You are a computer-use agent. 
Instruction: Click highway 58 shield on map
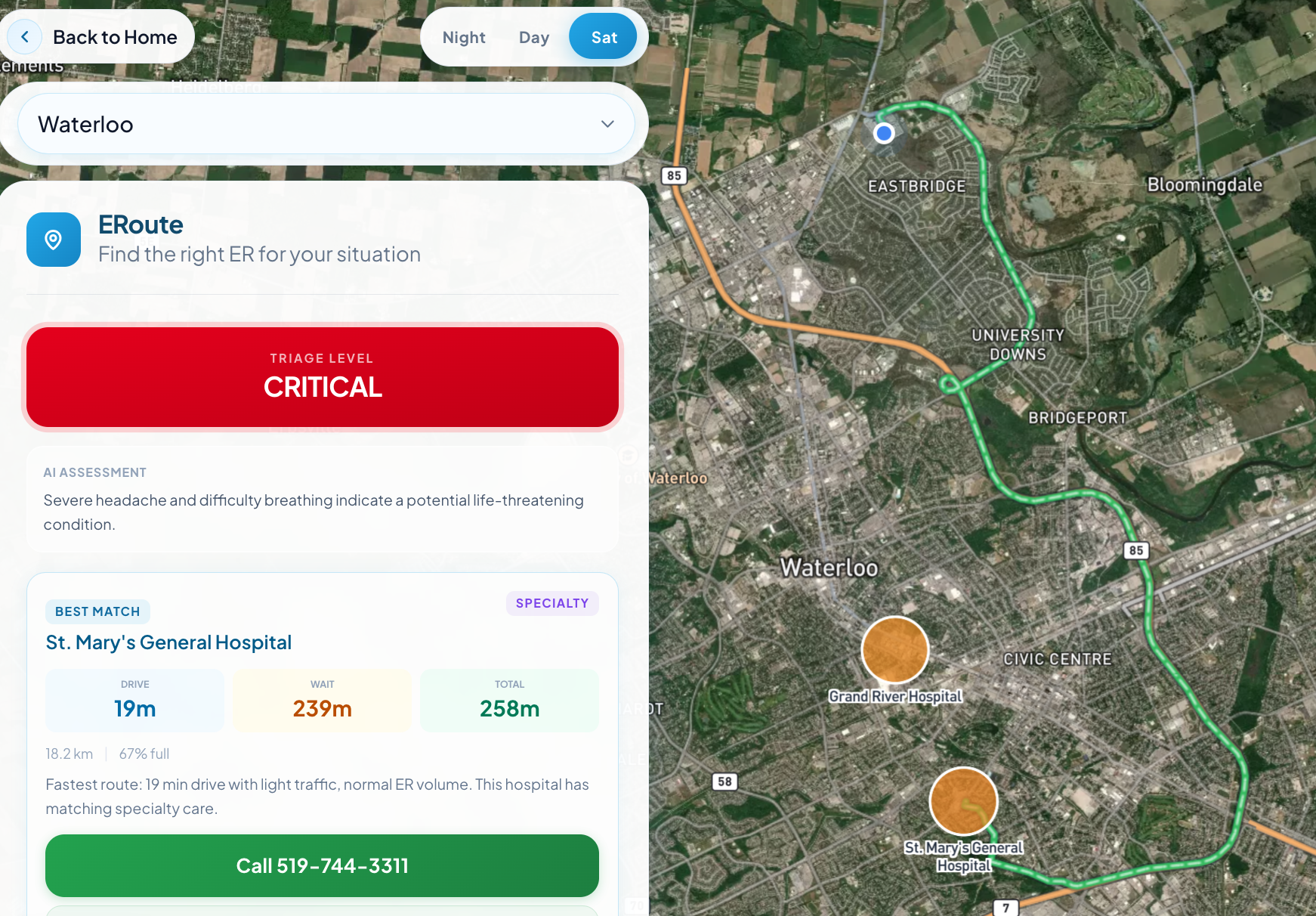click(x=724, y=781)
